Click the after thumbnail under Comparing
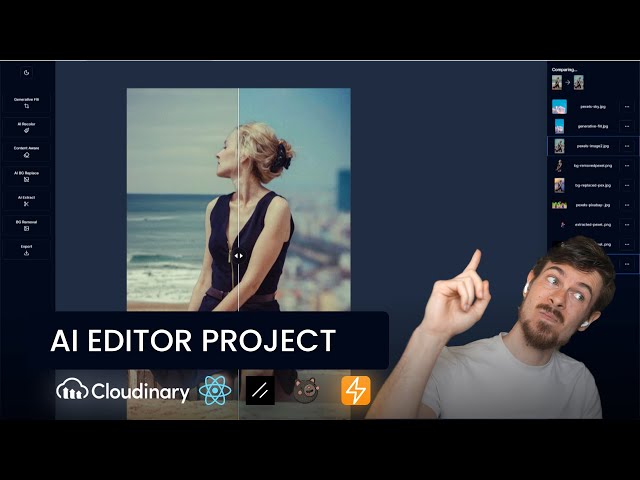This screenshot has width=640, height=480. 578,82
